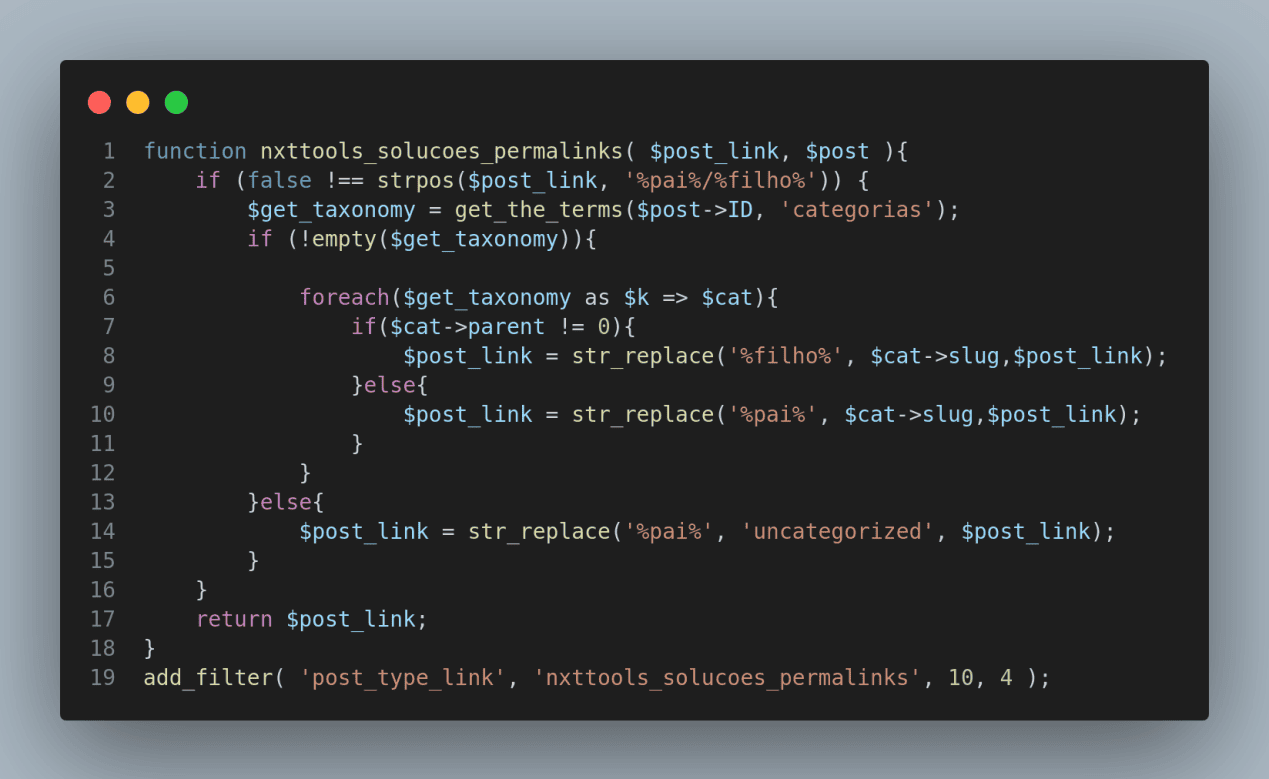
Task: Click str_replace on line 14
Action: point(539,531)
